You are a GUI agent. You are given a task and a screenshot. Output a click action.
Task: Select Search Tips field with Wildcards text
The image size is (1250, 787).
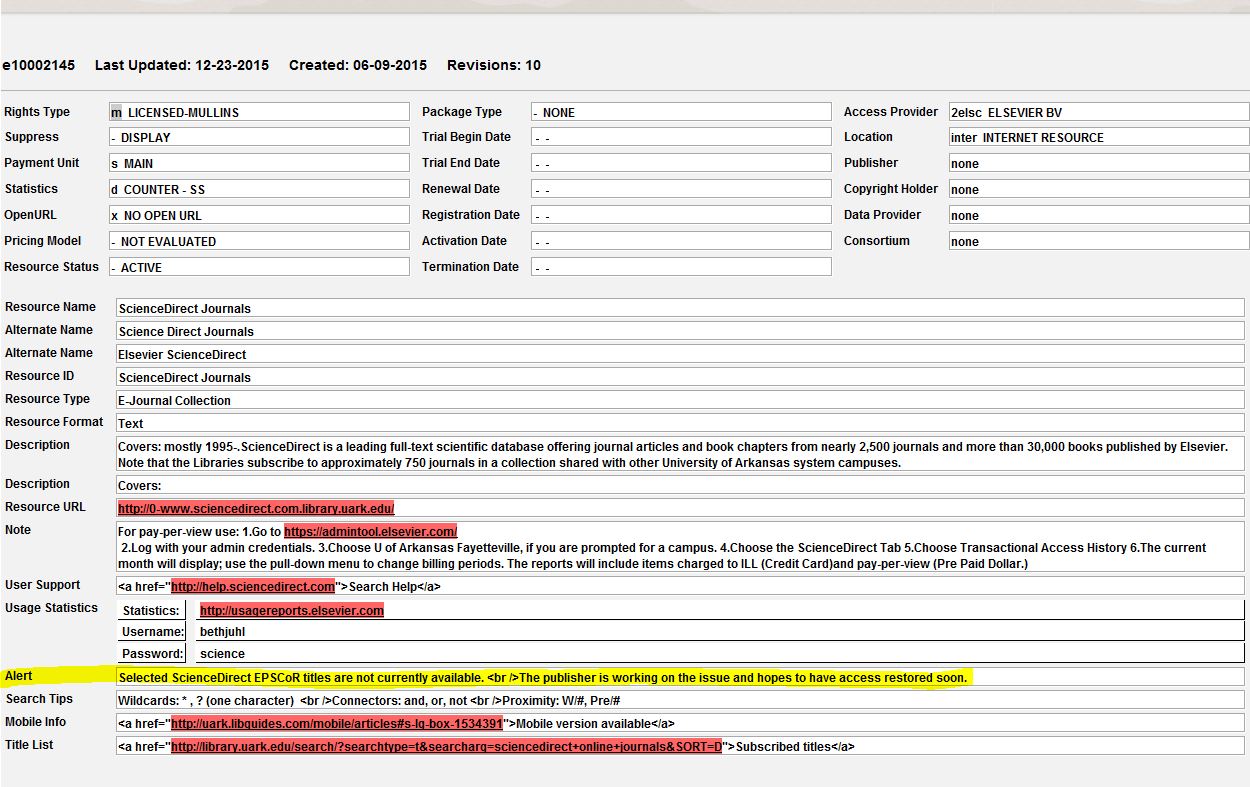(x=680, y=700)
